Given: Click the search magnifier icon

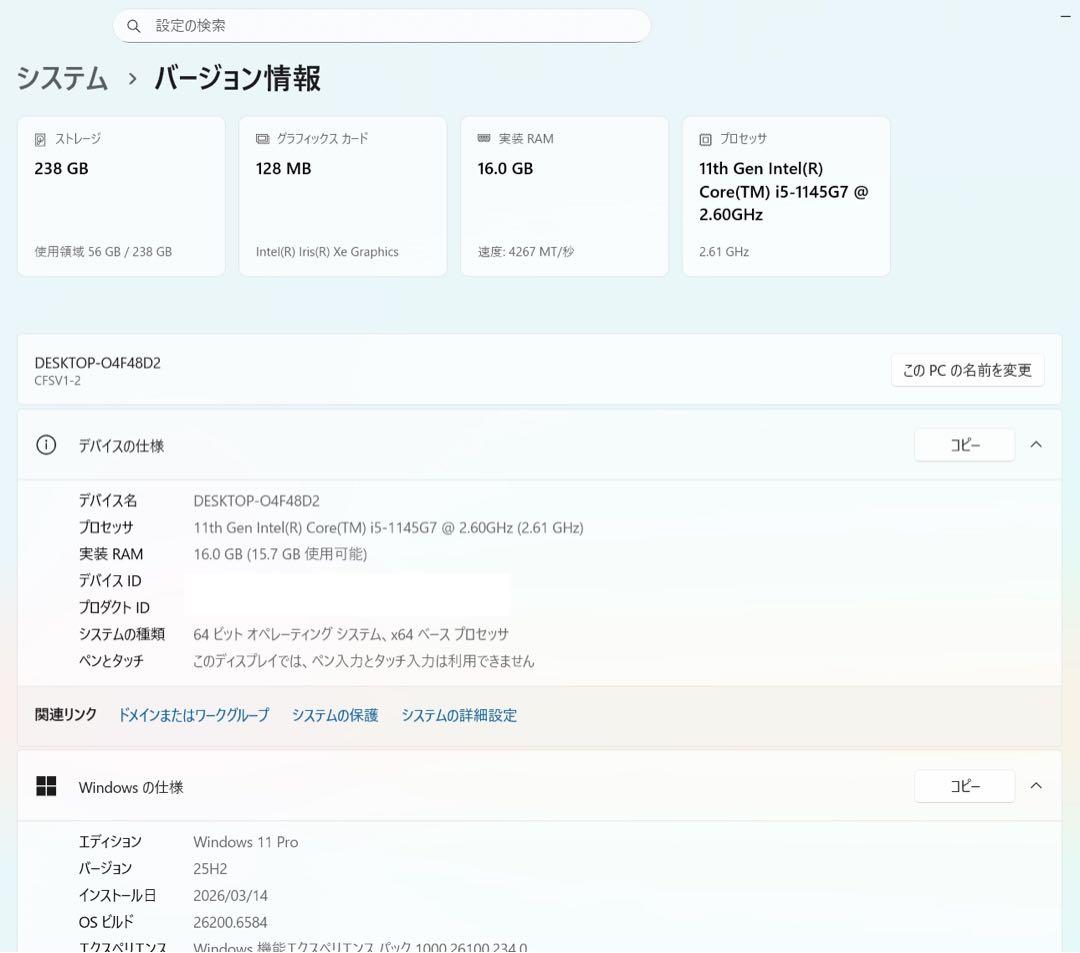Looking at the screenshot, I should [134, 26].
